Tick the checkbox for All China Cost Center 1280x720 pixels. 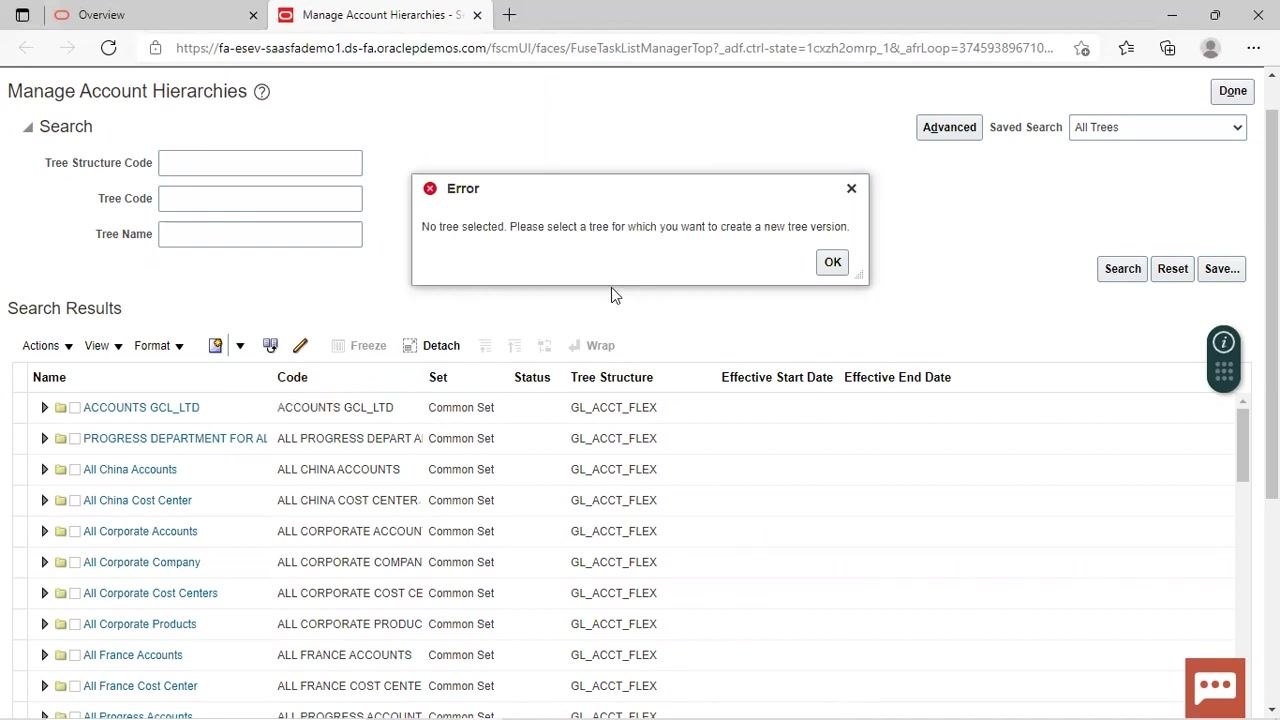coord(75,501)
